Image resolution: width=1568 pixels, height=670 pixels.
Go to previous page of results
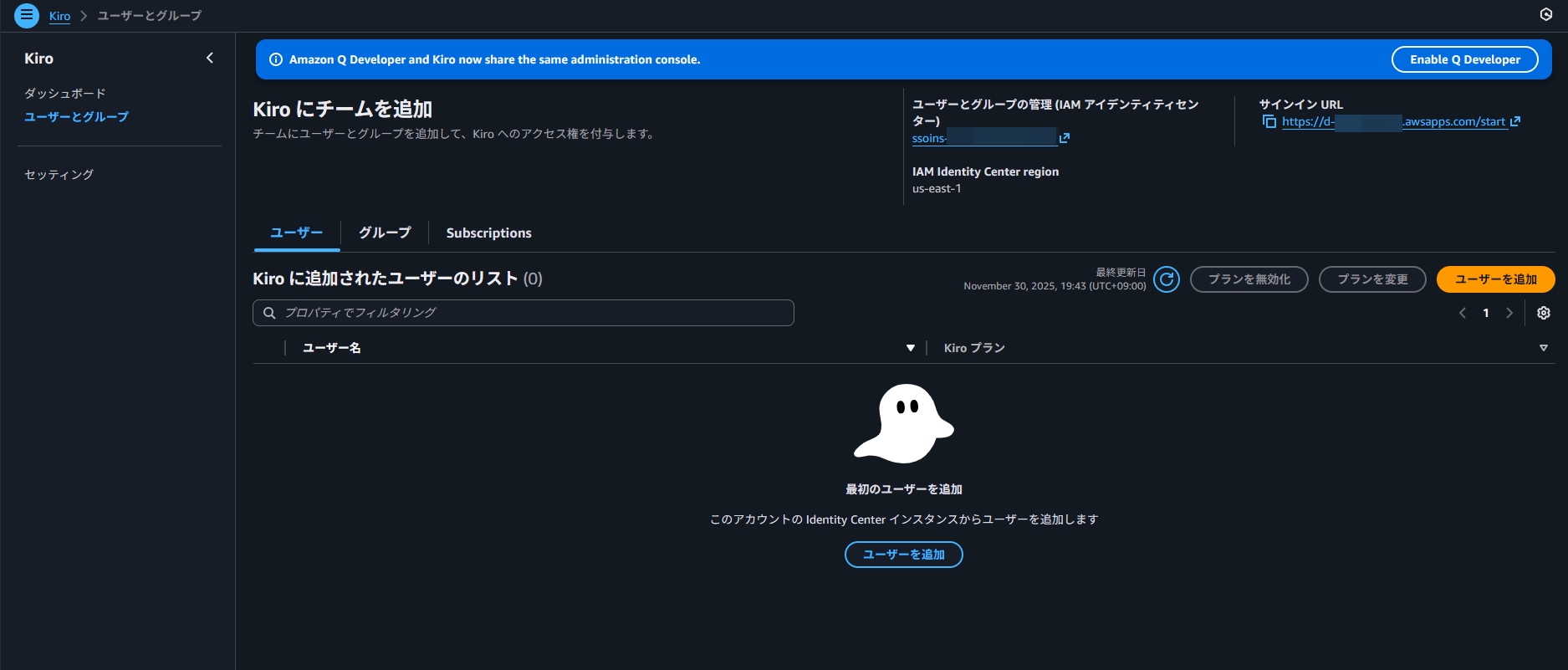1463,313
